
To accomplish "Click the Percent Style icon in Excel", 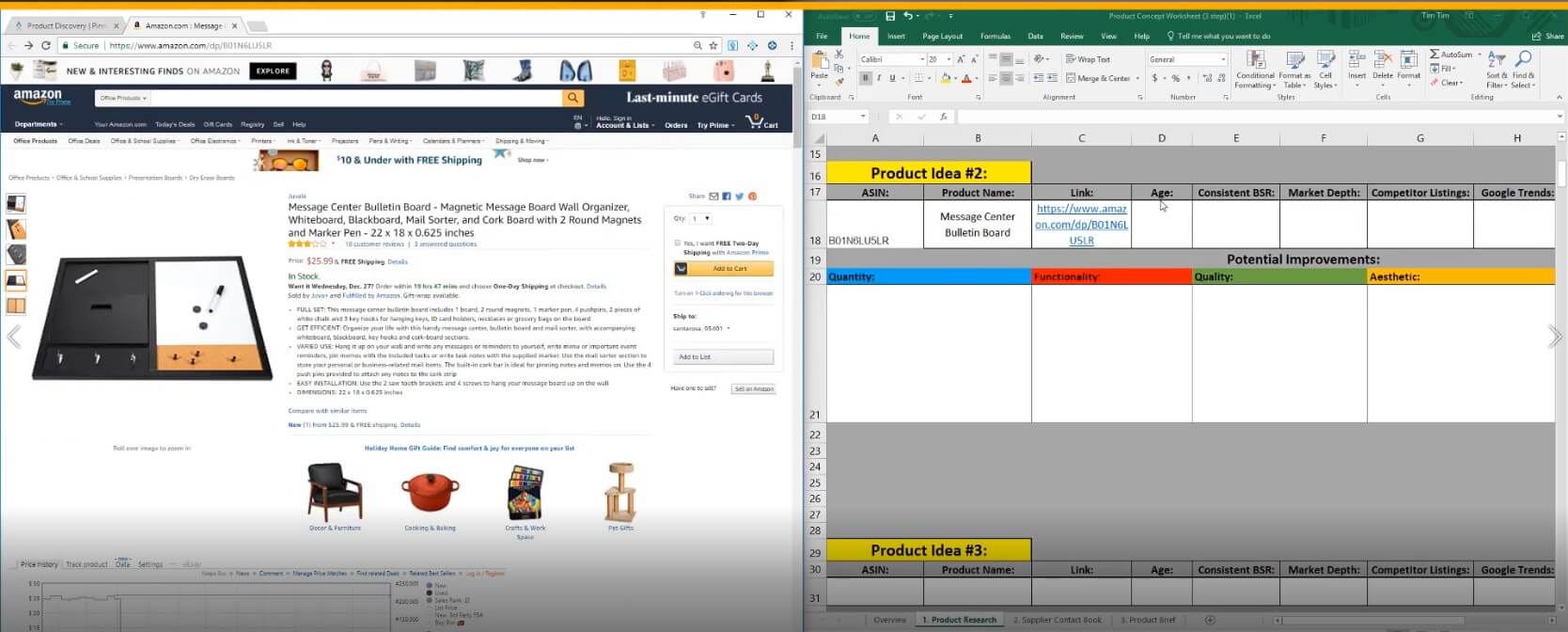I will pos(1175,78).
